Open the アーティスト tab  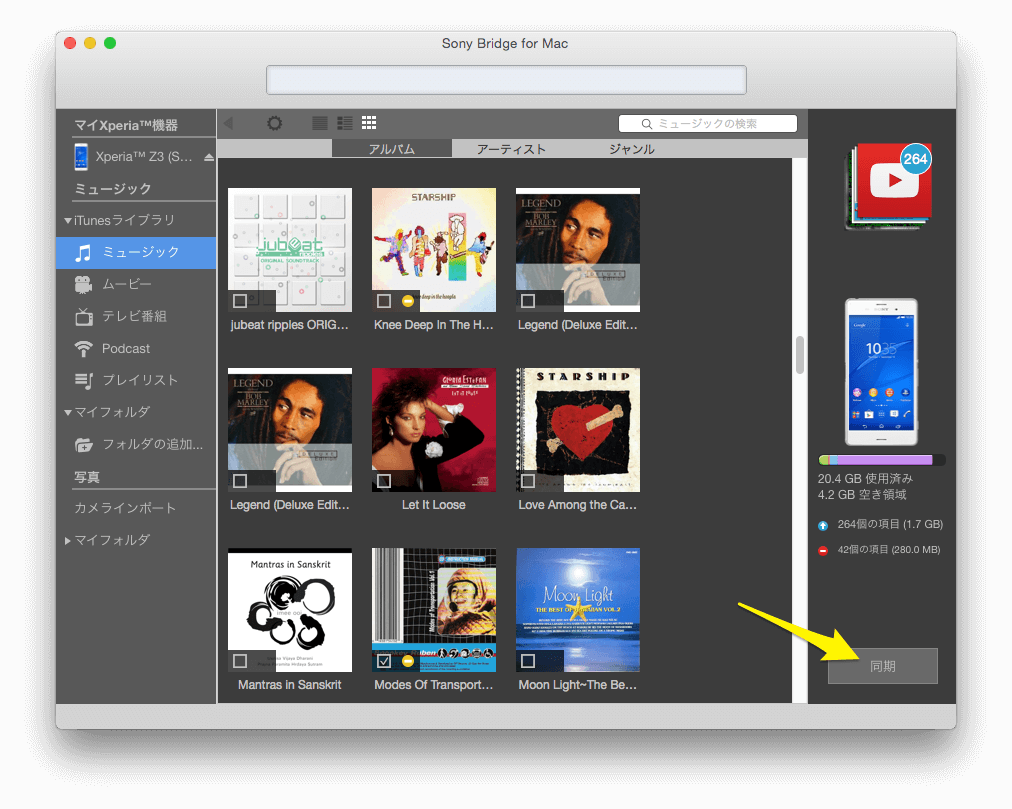click(x=511, y=148)
